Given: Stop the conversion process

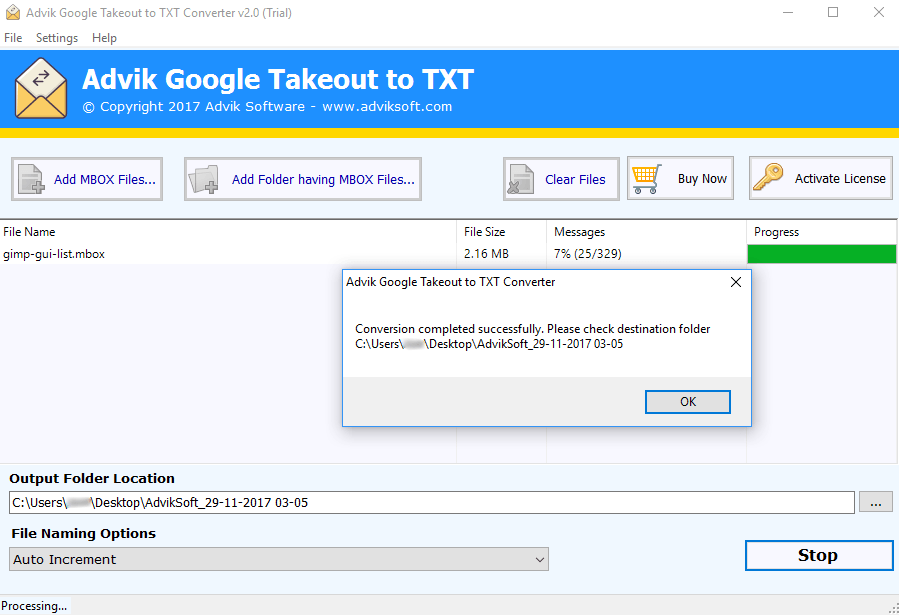Looking at the screenshot, I should coord(819,555).
